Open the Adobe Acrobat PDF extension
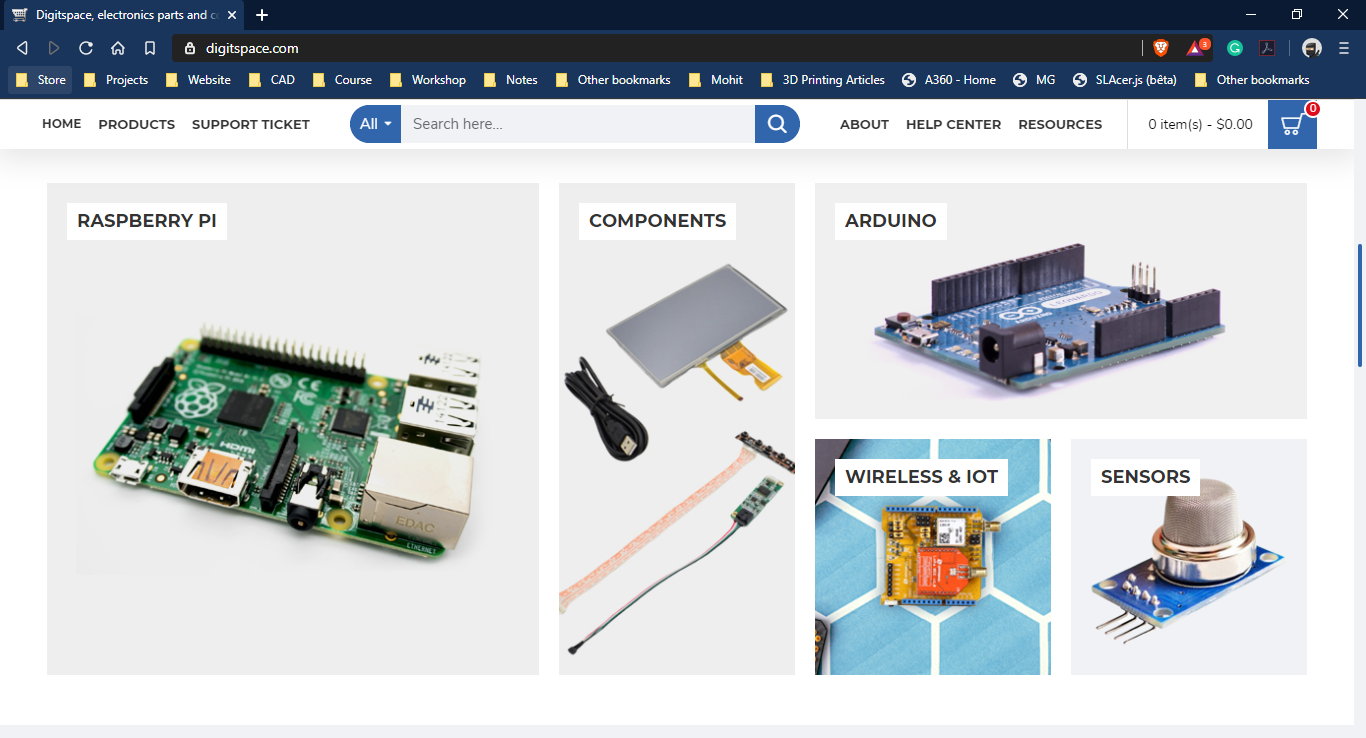 (x=1267, y=48)
